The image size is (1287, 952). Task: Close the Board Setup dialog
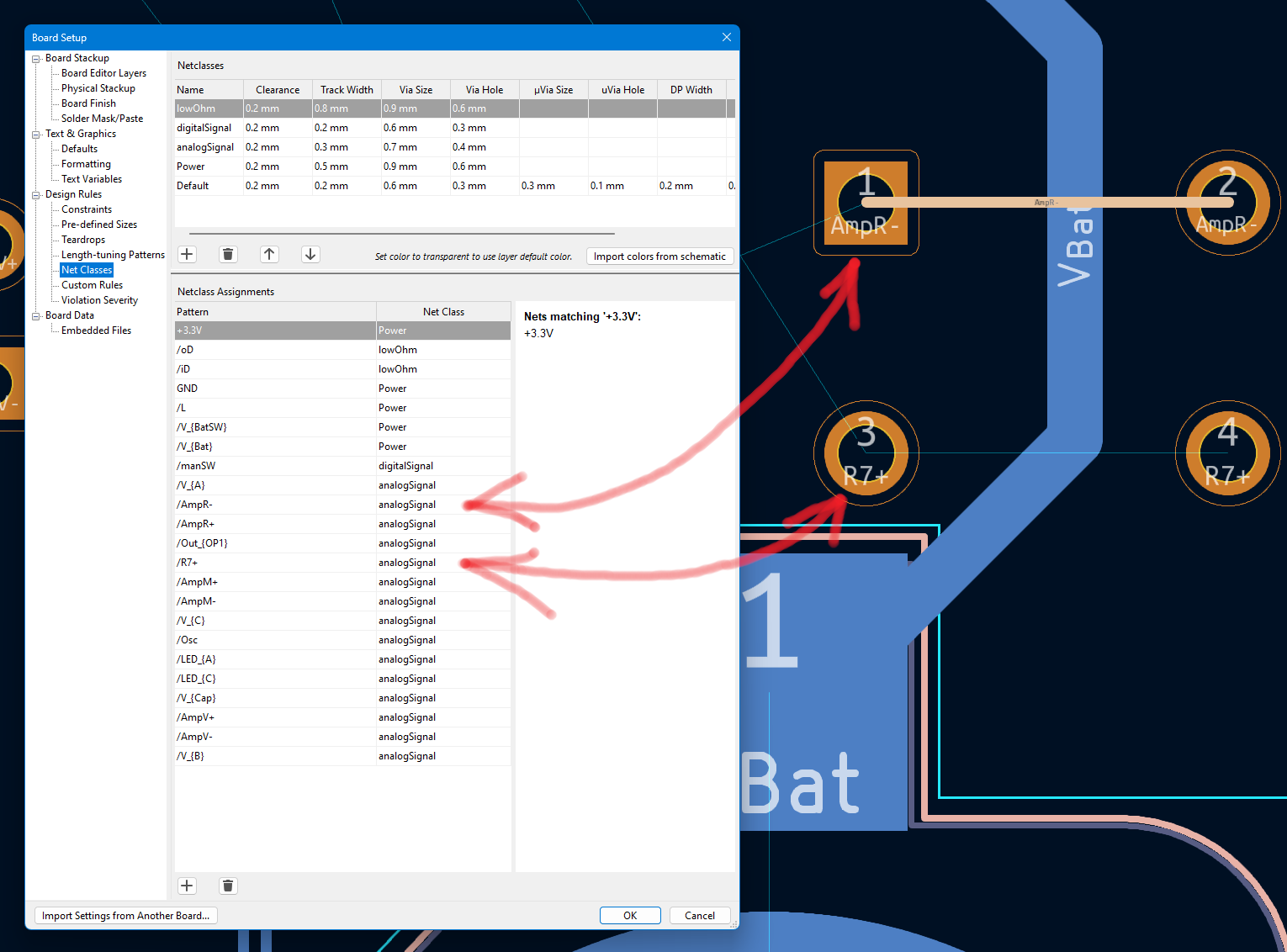click(727, 37)
